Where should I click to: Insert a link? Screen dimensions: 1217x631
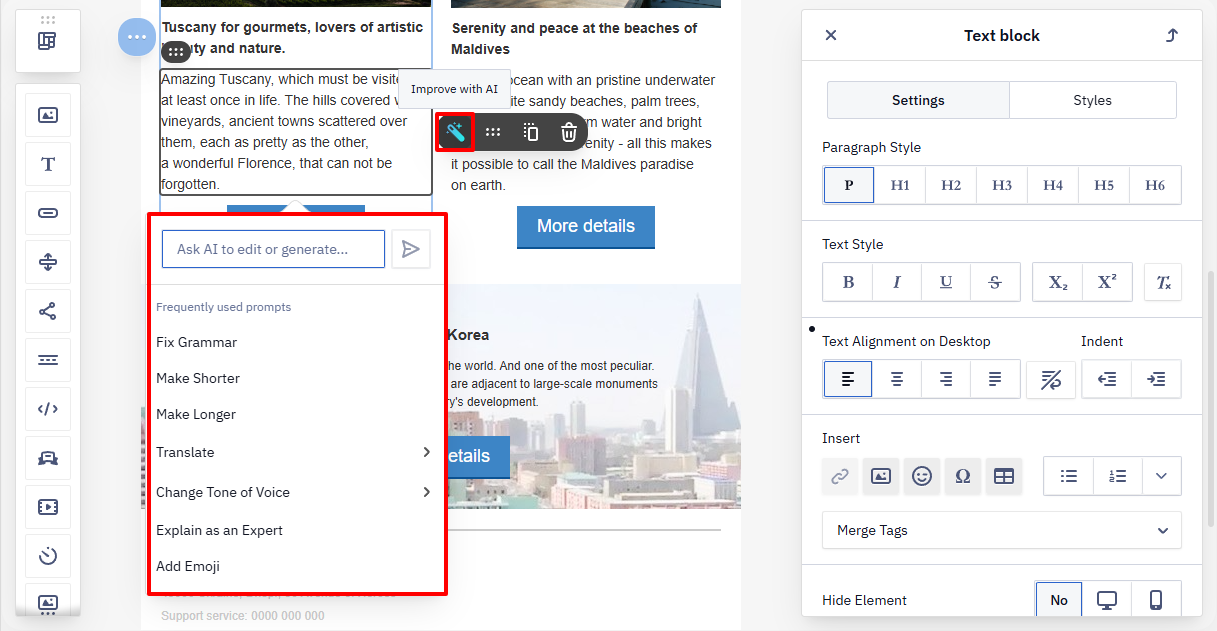tap(840, 476)
